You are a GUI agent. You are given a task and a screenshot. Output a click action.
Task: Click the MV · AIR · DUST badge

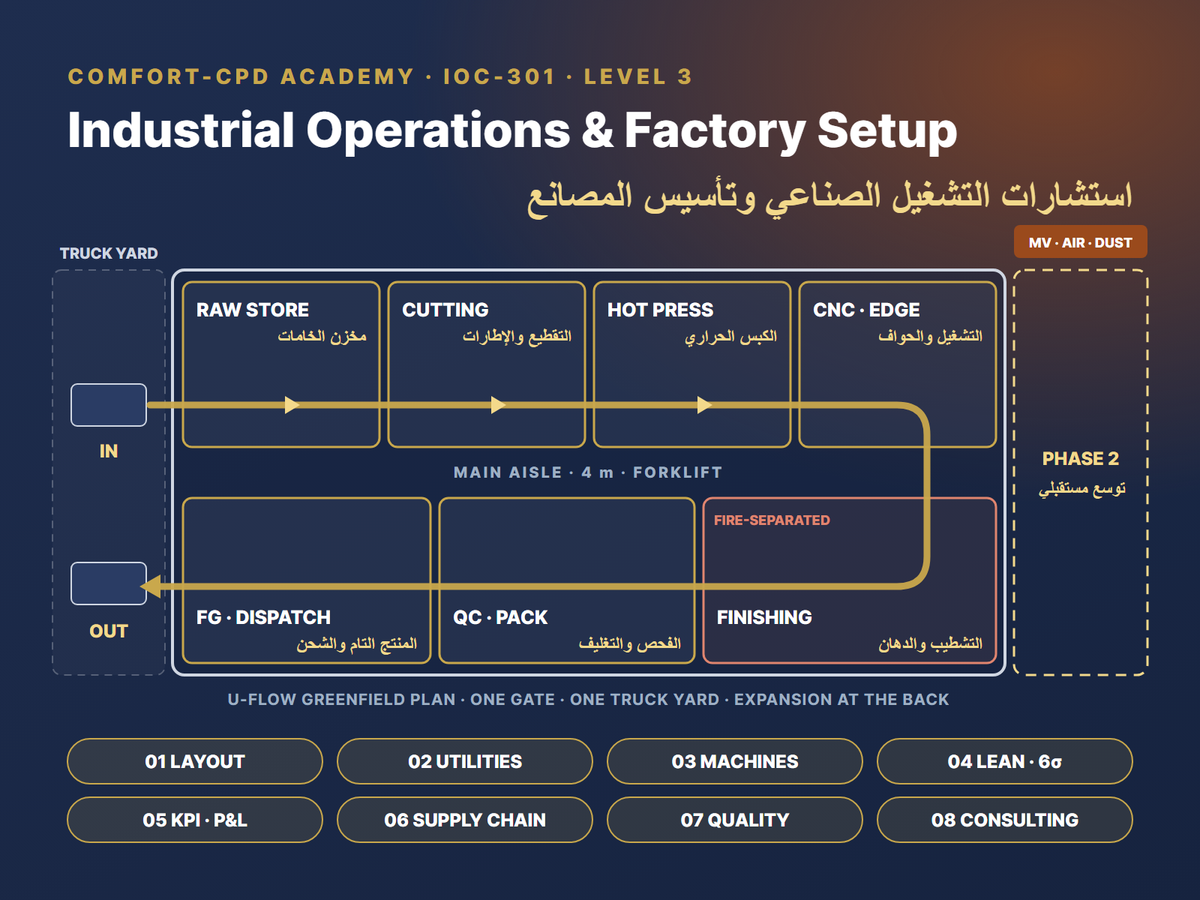point(1080,243)
